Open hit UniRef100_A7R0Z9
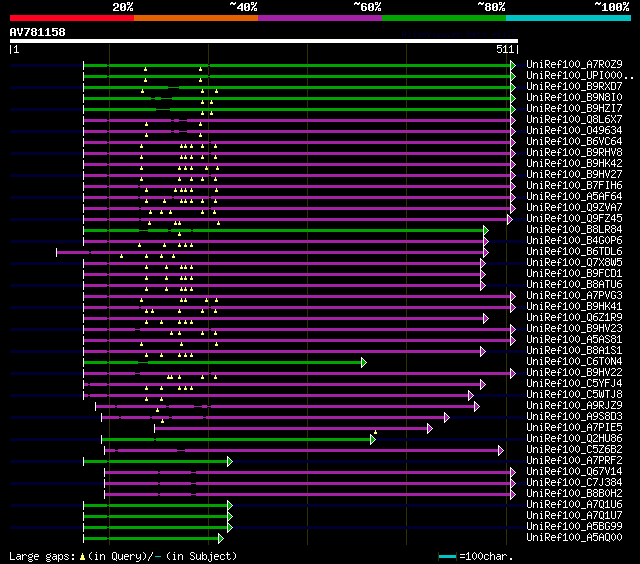640x564 pixels. point(574,64)
